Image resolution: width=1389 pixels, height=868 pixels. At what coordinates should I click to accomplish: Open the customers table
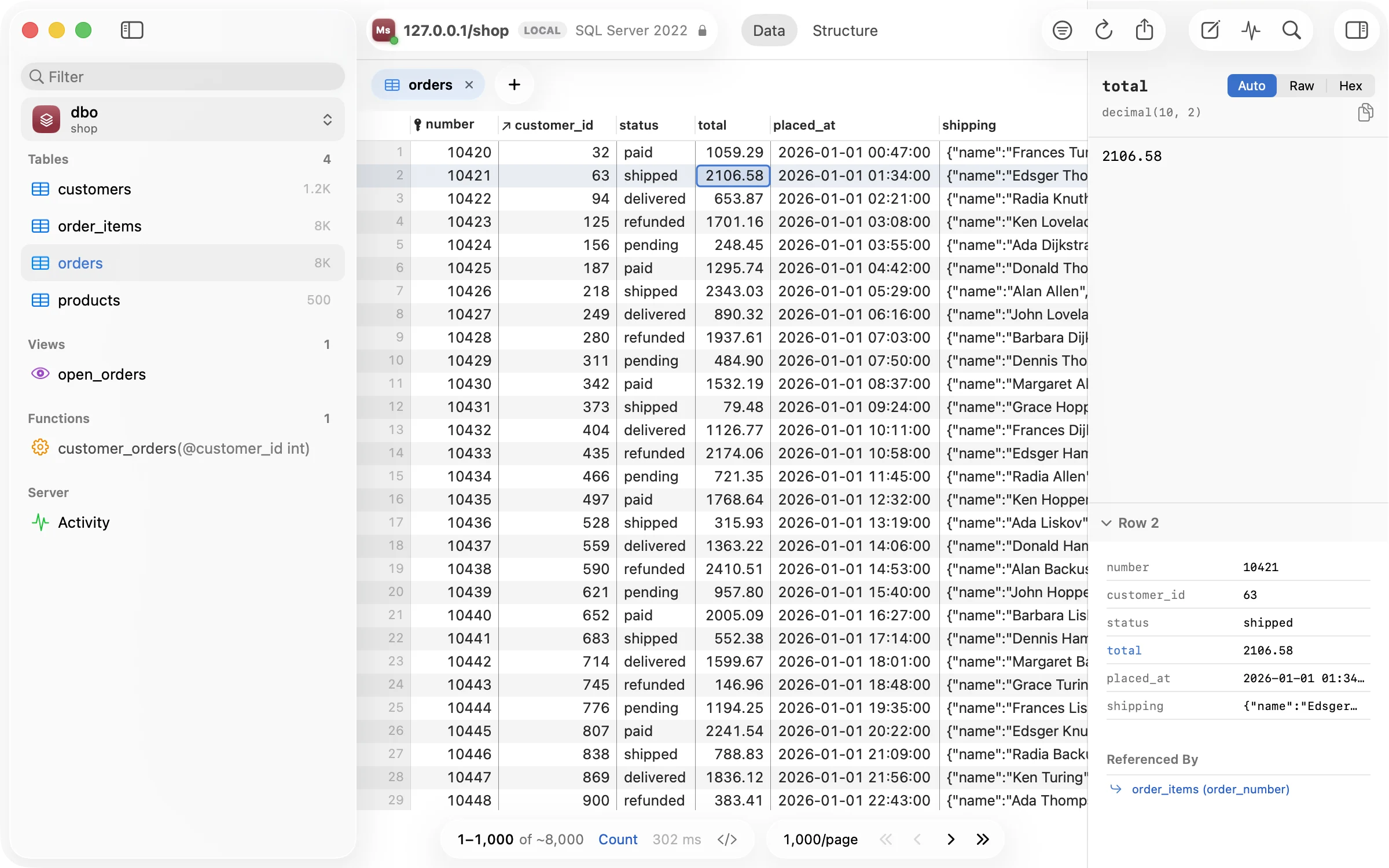tap(183, 189)
